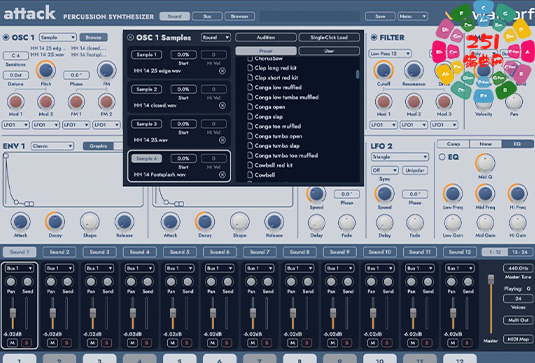
Task: Open the Browser tab
Action: (240, 16)
